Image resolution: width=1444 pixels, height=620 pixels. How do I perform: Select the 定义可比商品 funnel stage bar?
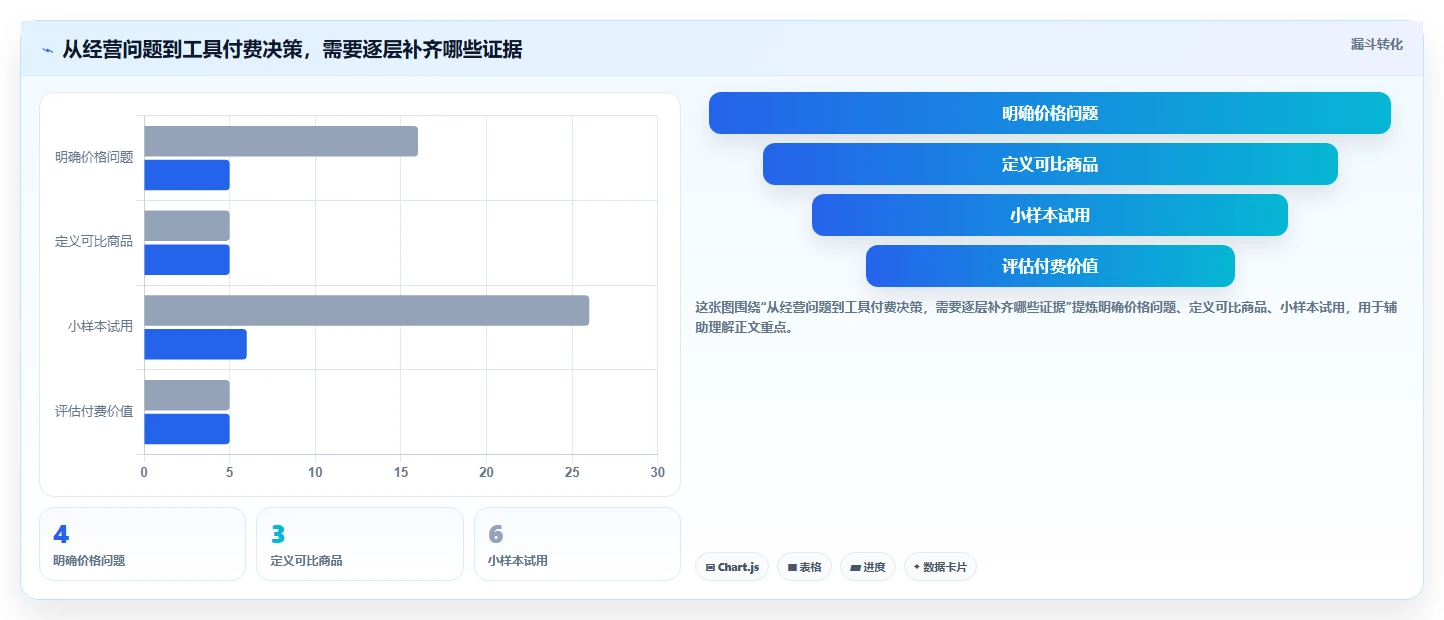(1050, 164)
